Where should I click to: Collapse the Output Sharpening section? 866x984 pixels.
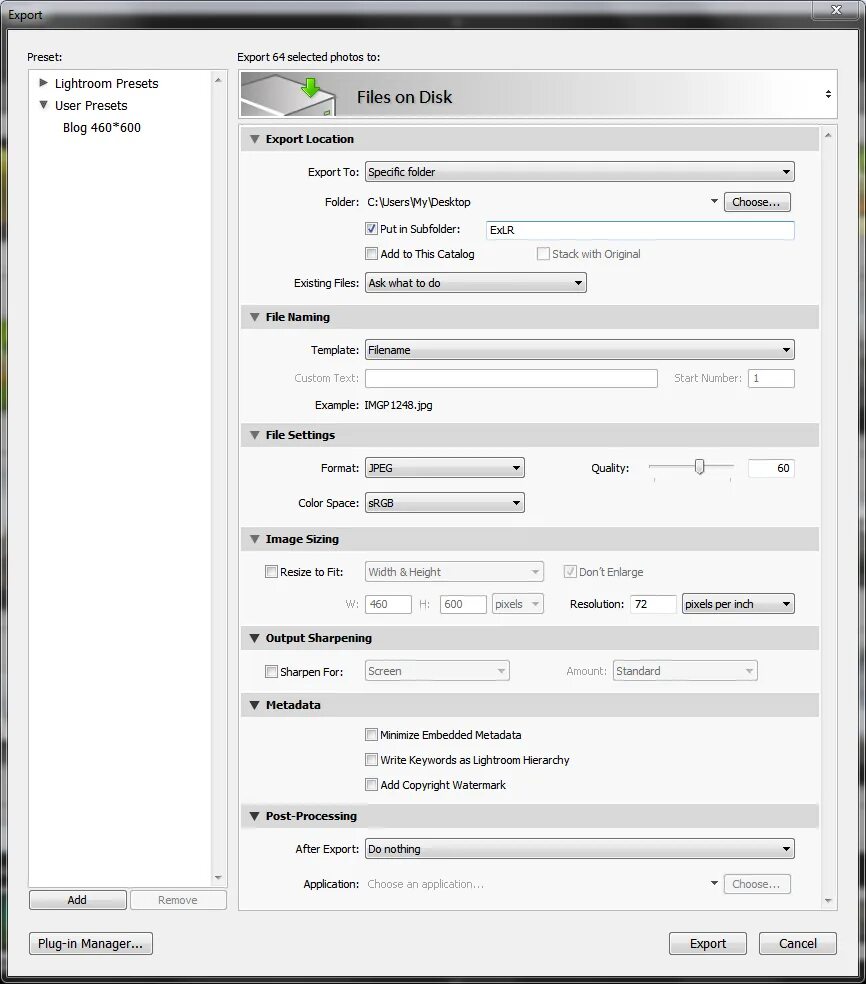255,638
